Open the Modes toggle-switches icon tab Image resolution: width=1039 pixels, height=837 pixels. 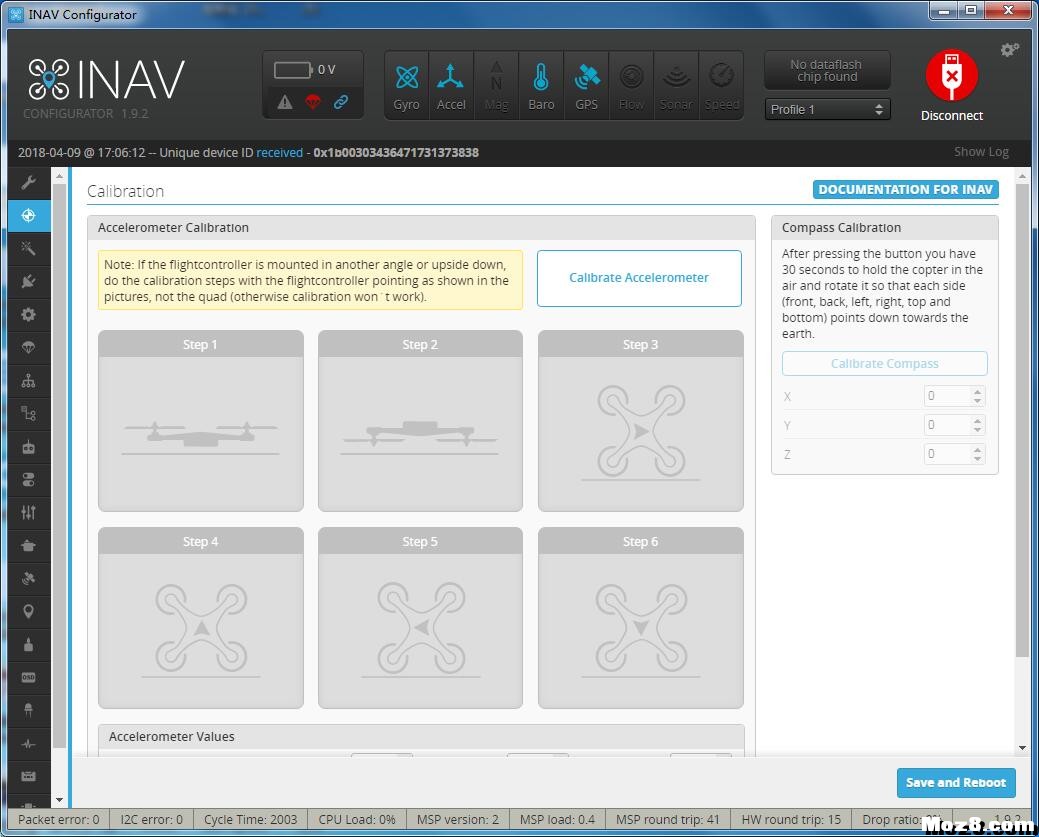pyautogui.click(x=28, y=480)
